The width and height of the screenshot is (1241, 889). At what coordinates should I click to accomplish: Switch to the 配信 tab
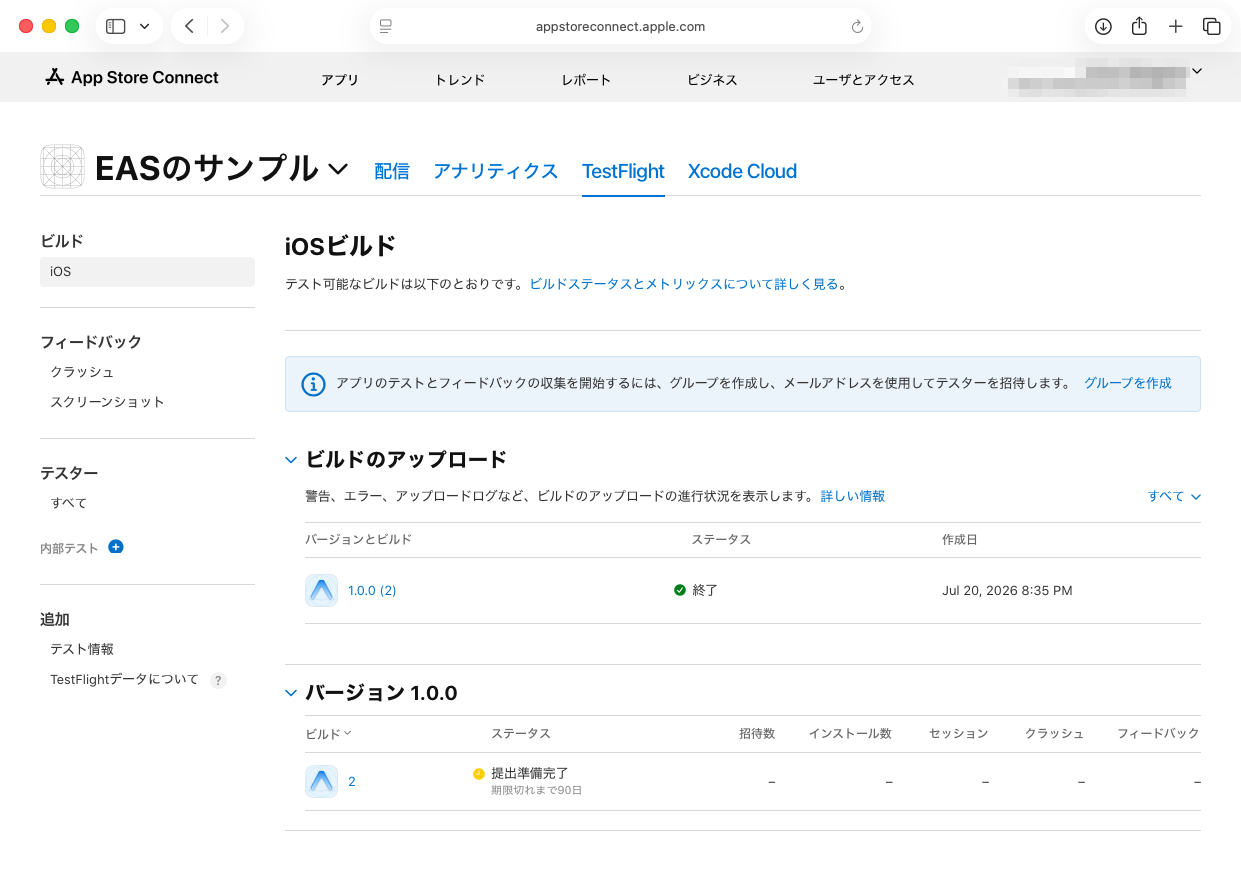coord(392,171)
